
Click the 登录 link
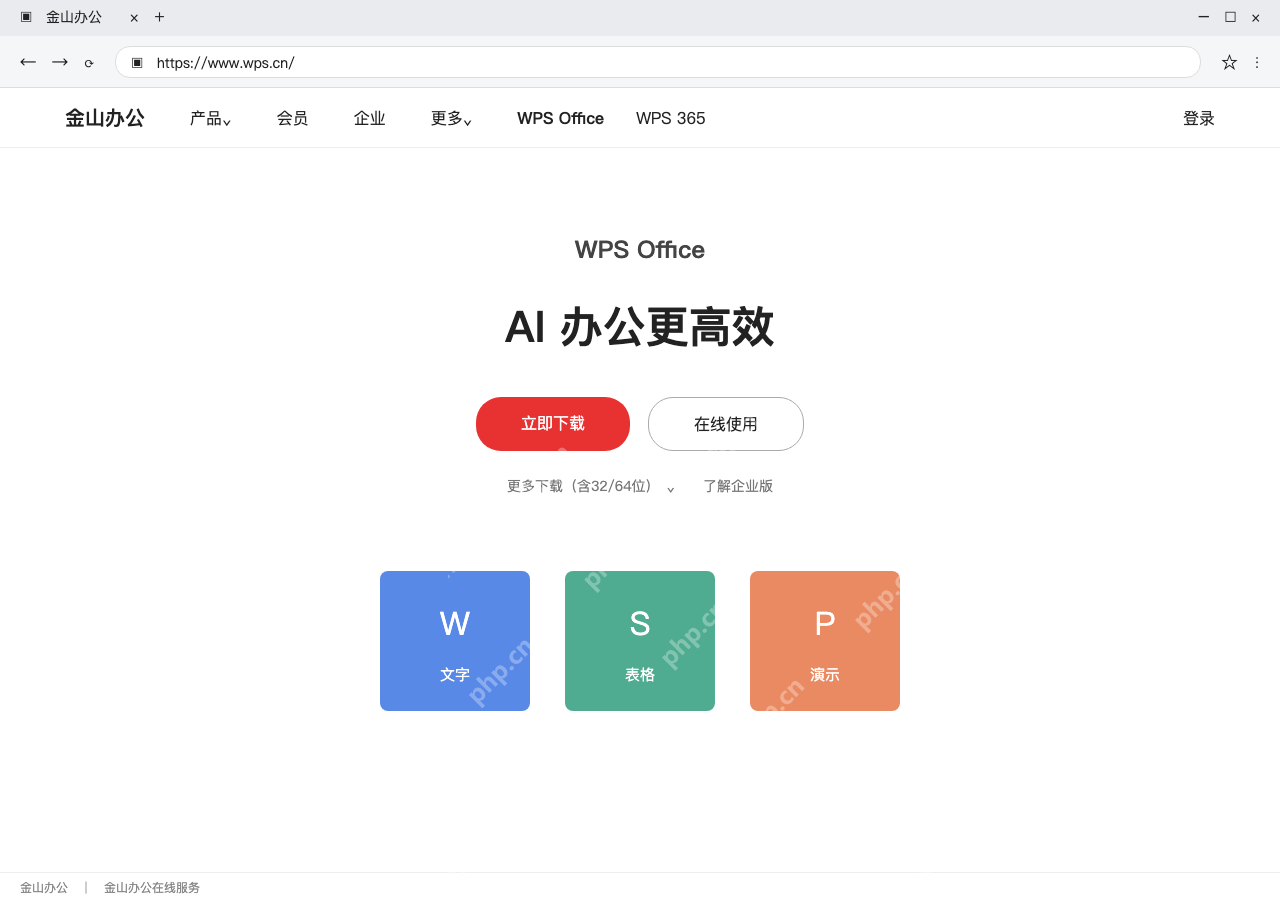1199,118
